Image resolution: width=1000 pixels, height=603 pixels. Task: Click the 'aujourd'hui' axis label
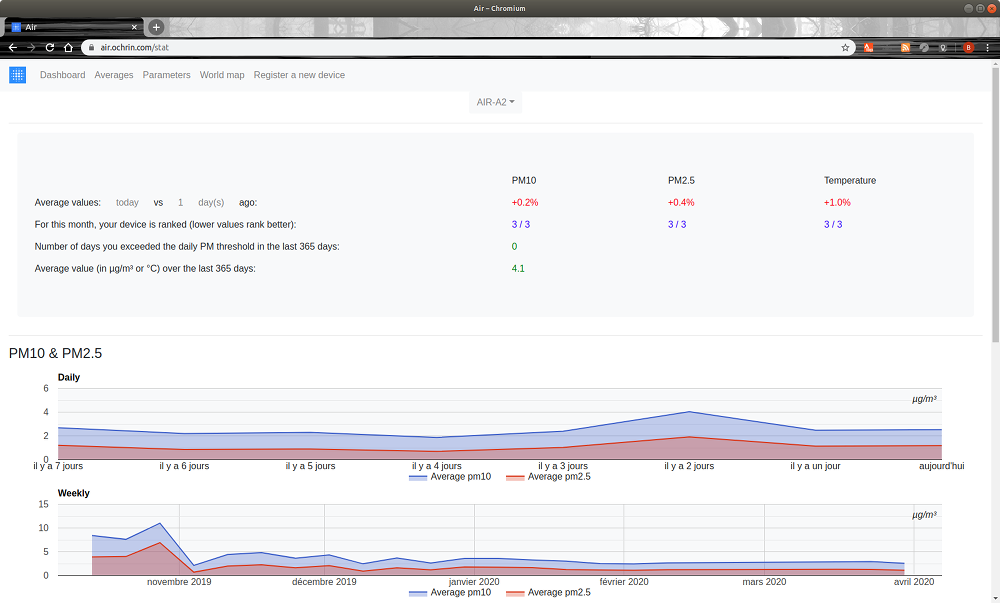pyautogui.click(x=941, y=466)
